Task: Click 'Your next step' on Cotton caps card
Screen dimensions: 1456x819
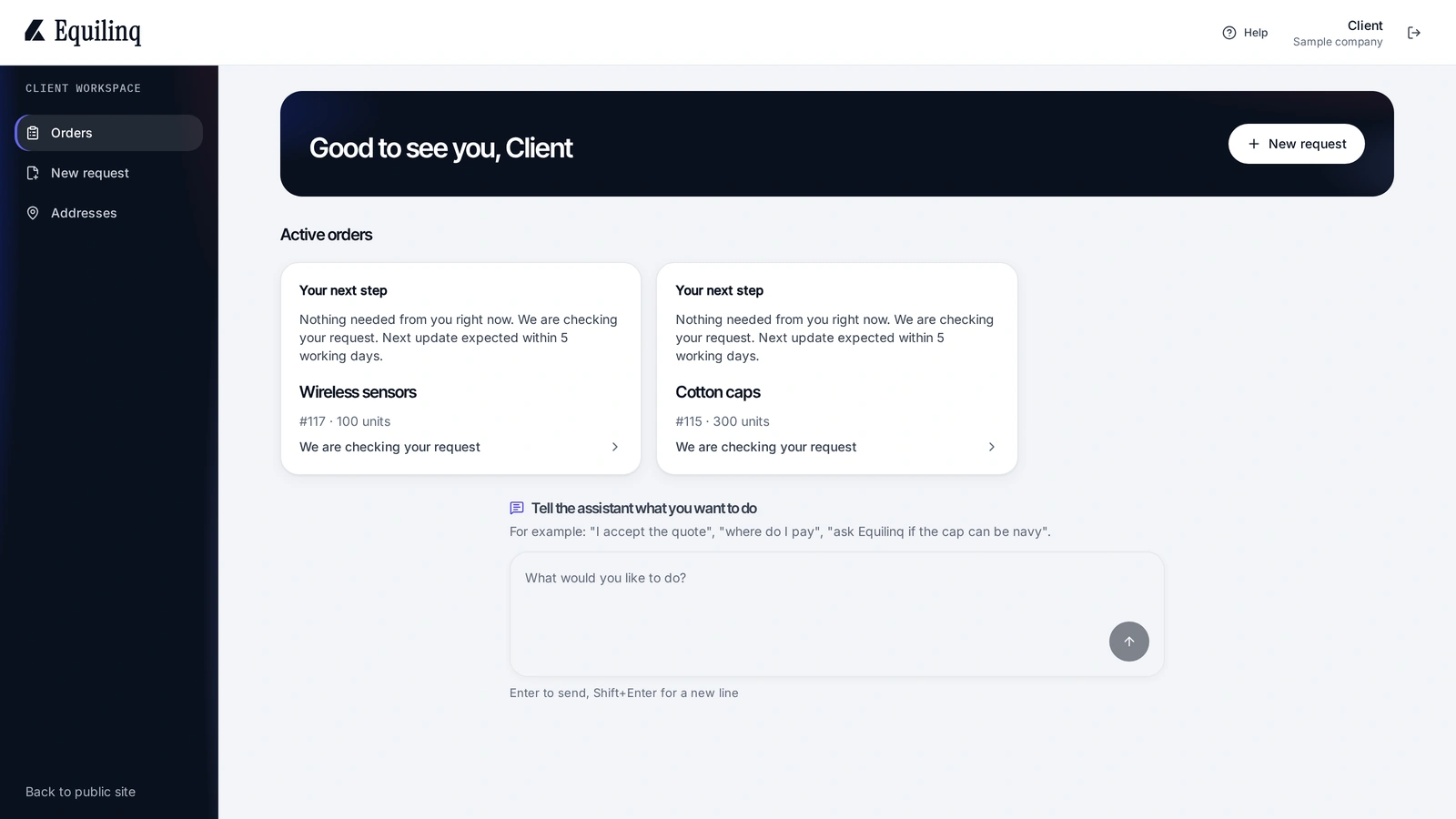Action: click(720, 290)
